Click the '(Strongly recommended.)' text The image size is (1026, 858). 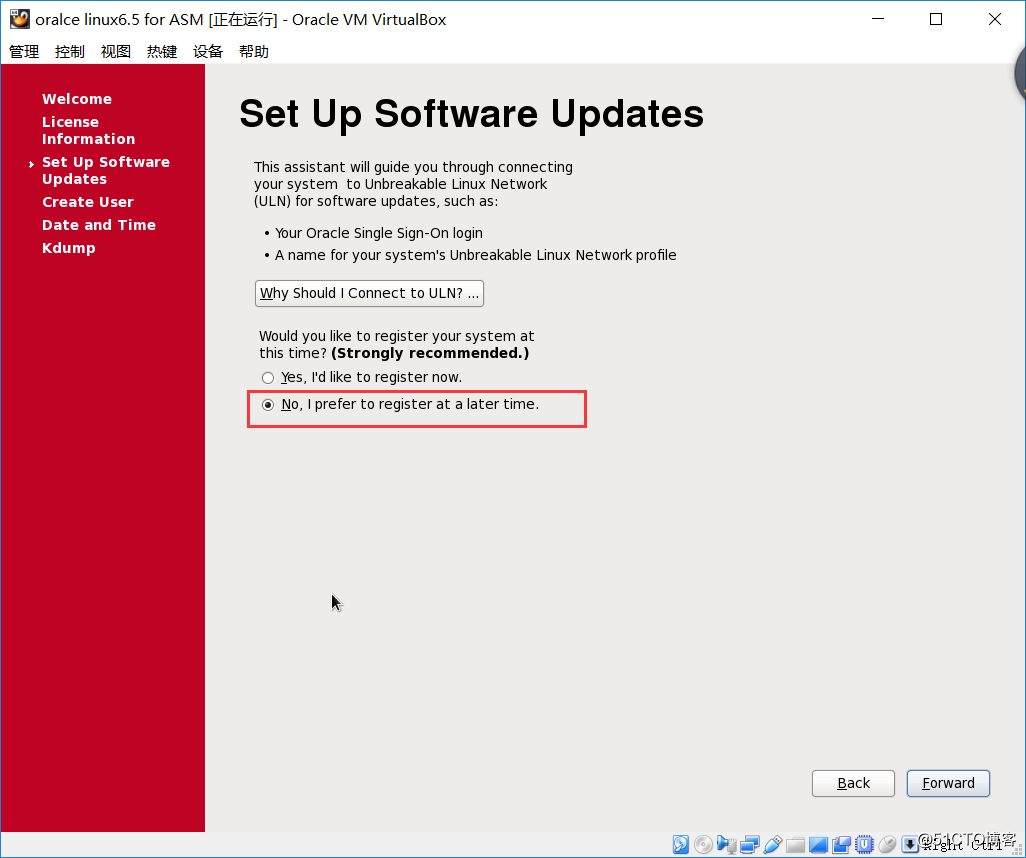430,353
